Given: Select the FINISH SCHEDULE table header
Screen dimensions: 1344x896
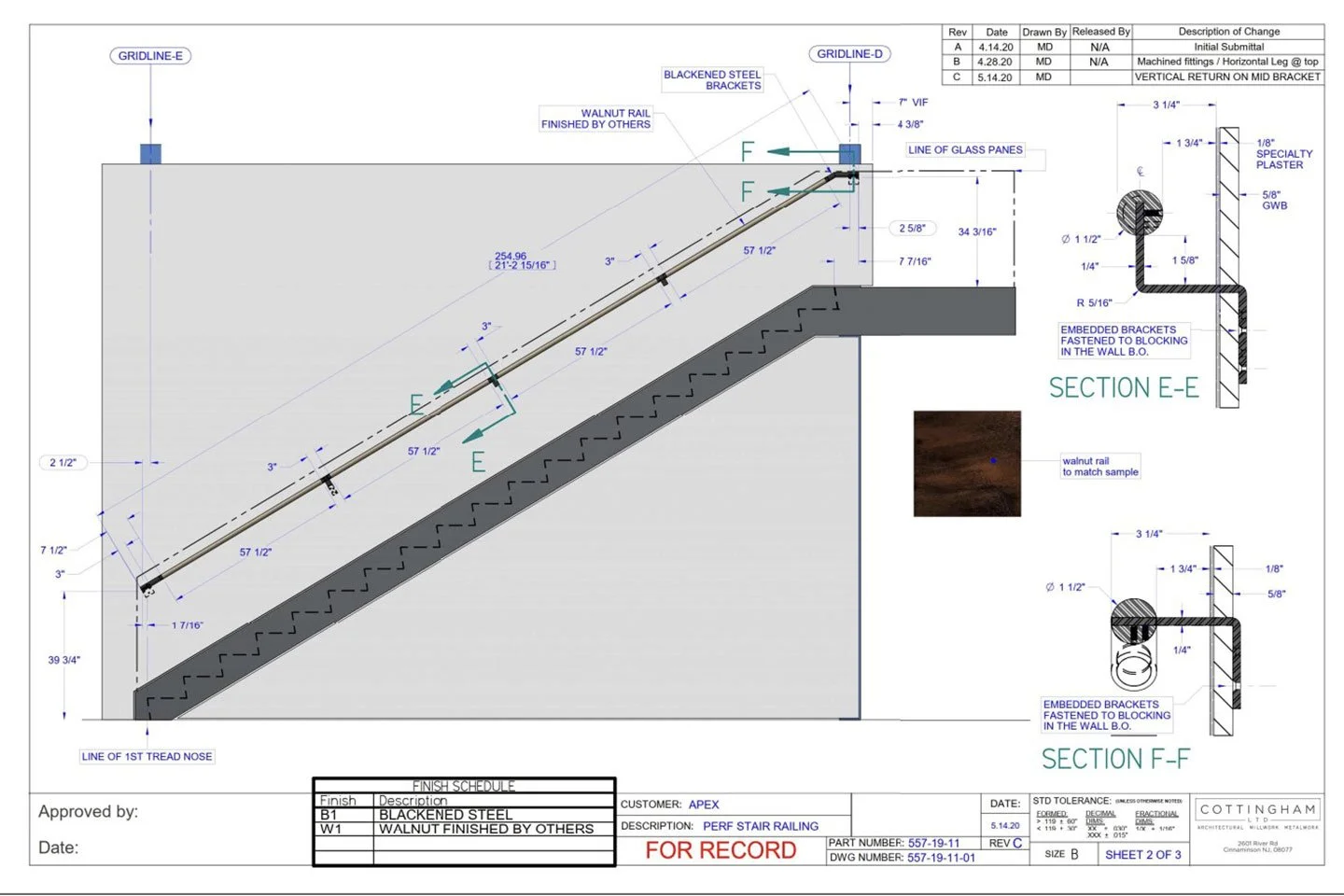Looking at the screenshot, I should point(464,786).
